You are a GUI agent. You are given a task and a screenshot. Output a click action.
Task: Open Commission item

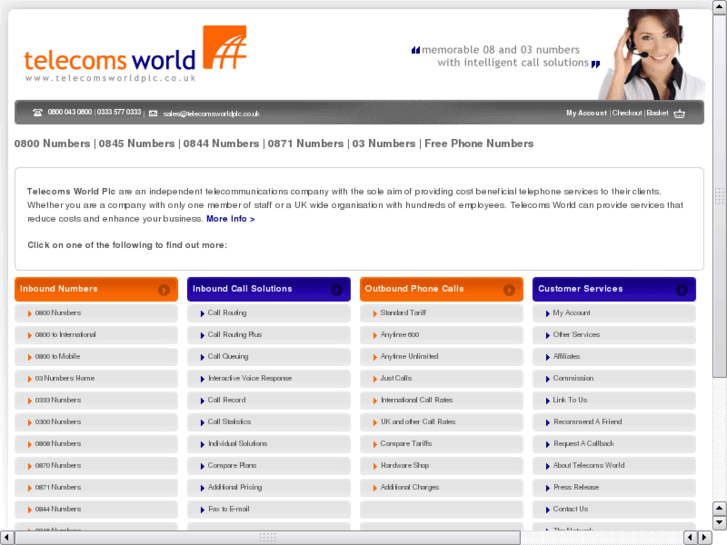614,378
